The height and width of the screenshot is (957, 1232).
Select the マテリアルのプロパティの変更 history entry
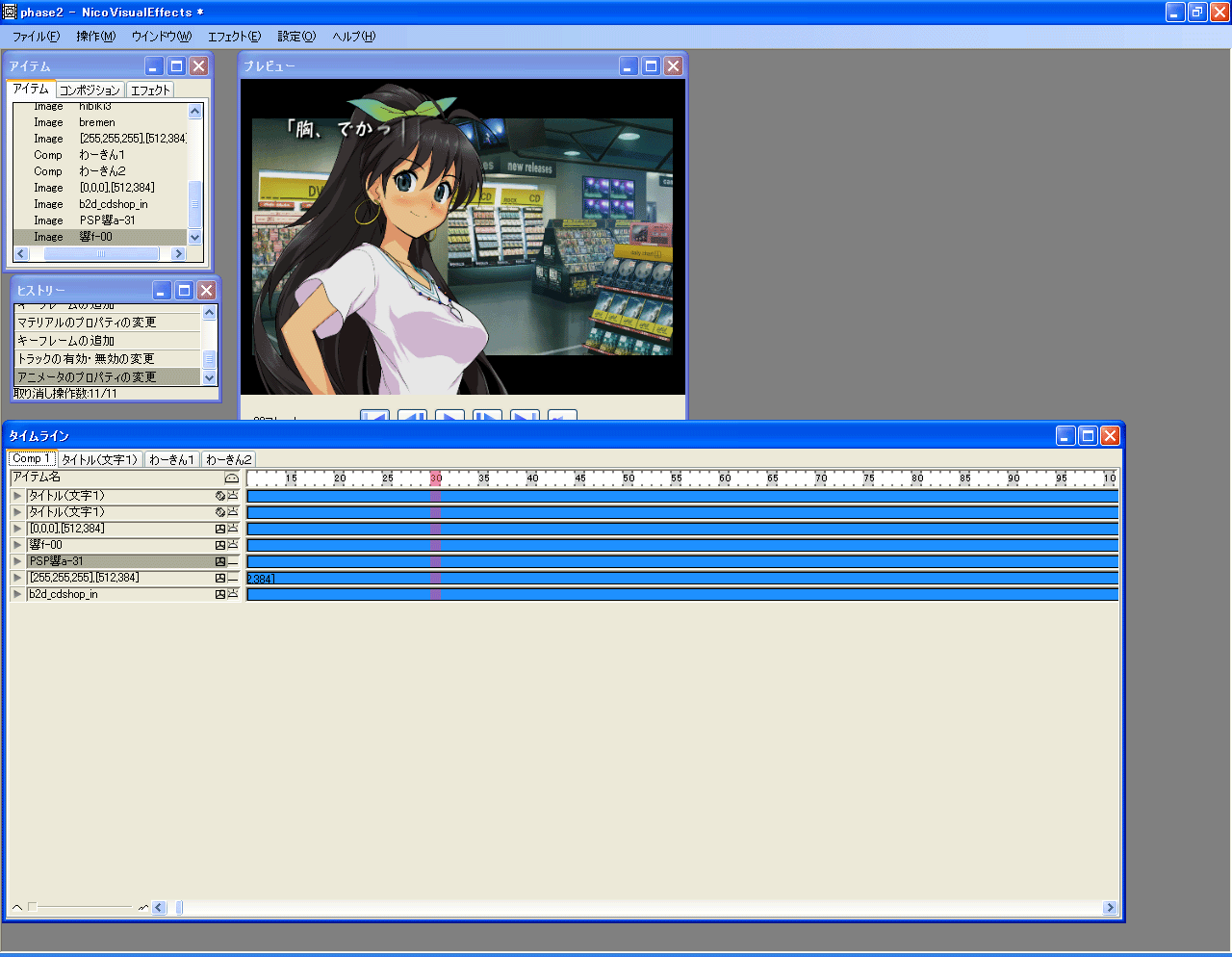[108, 323]
